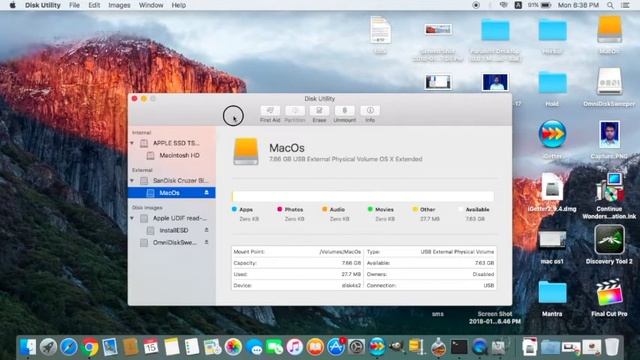Screen dimensions: 640x360
Task: Click the MacOs volume title text
Action: [287, 148]
